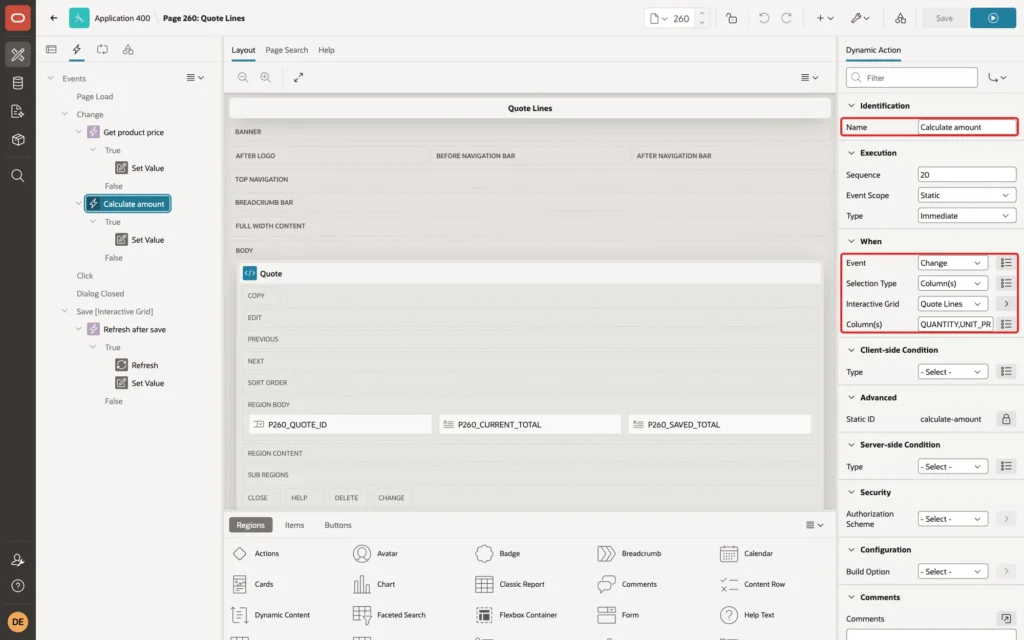The width and height of the screenshot is (1024, 640).
Task: Open the Utilities wrench menu
Action: pos(859,18)
